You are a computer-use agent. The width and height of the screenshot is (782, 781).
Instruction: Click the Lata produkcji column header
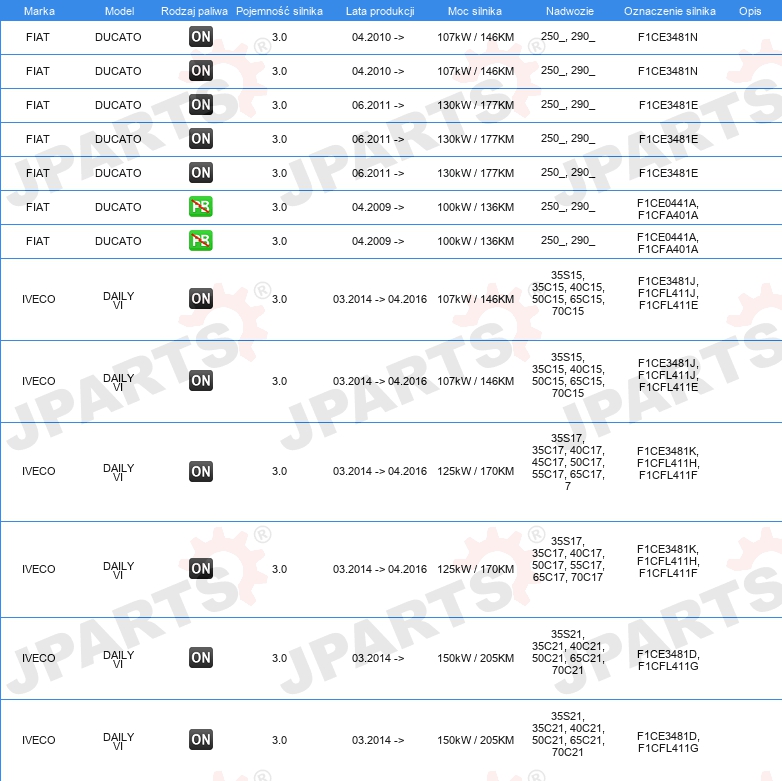coord(380,11)
